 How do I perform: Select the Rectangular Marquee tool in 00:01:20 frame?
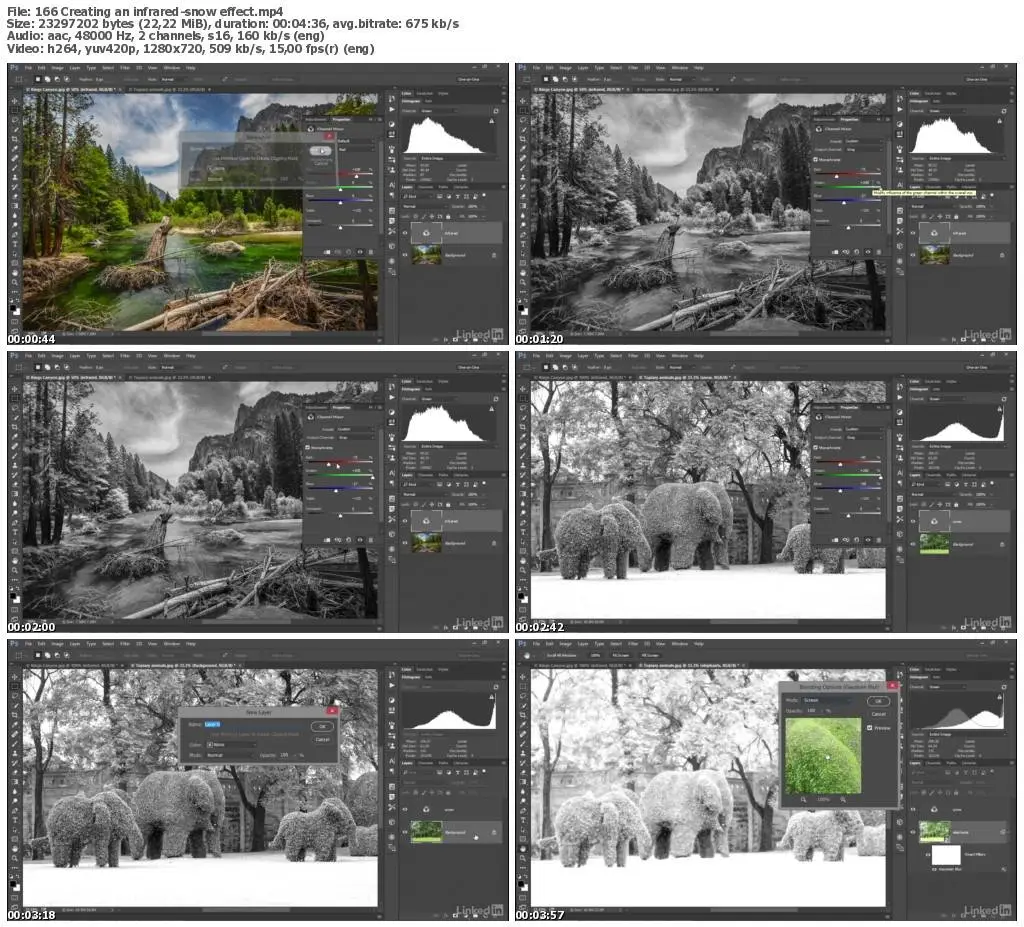click(x=522, y=110)
